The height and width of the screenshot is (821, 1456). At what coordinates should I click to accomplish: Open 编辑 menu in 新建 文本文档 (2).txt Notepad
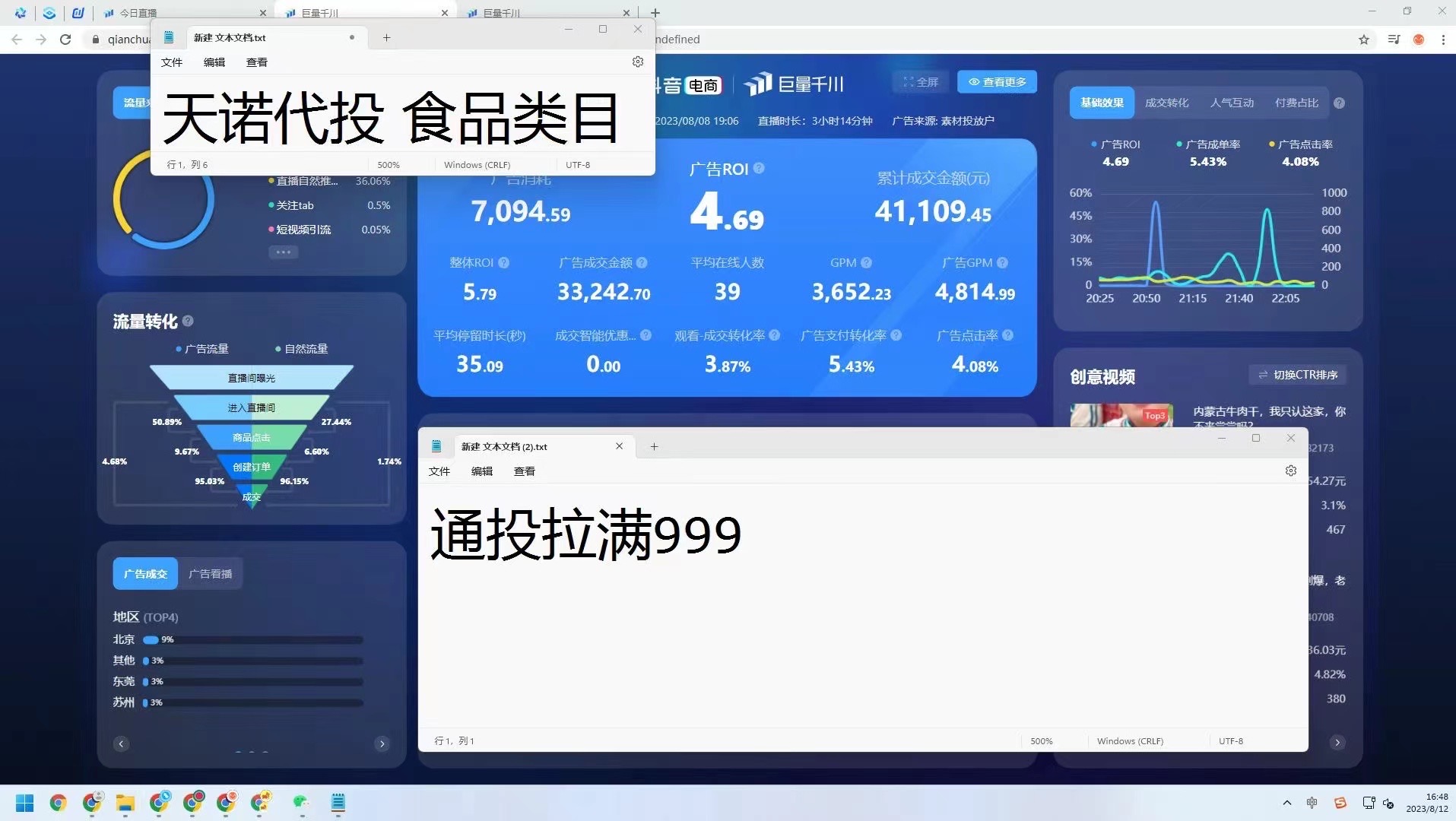point(482,471)
